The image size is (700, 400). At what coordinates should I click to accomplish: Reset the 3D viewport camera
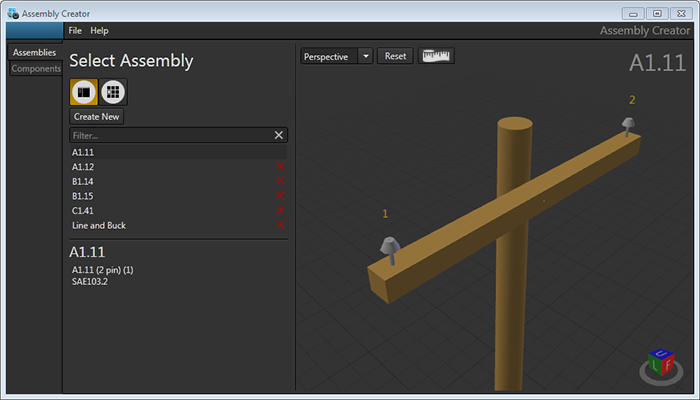click(395, 56)
